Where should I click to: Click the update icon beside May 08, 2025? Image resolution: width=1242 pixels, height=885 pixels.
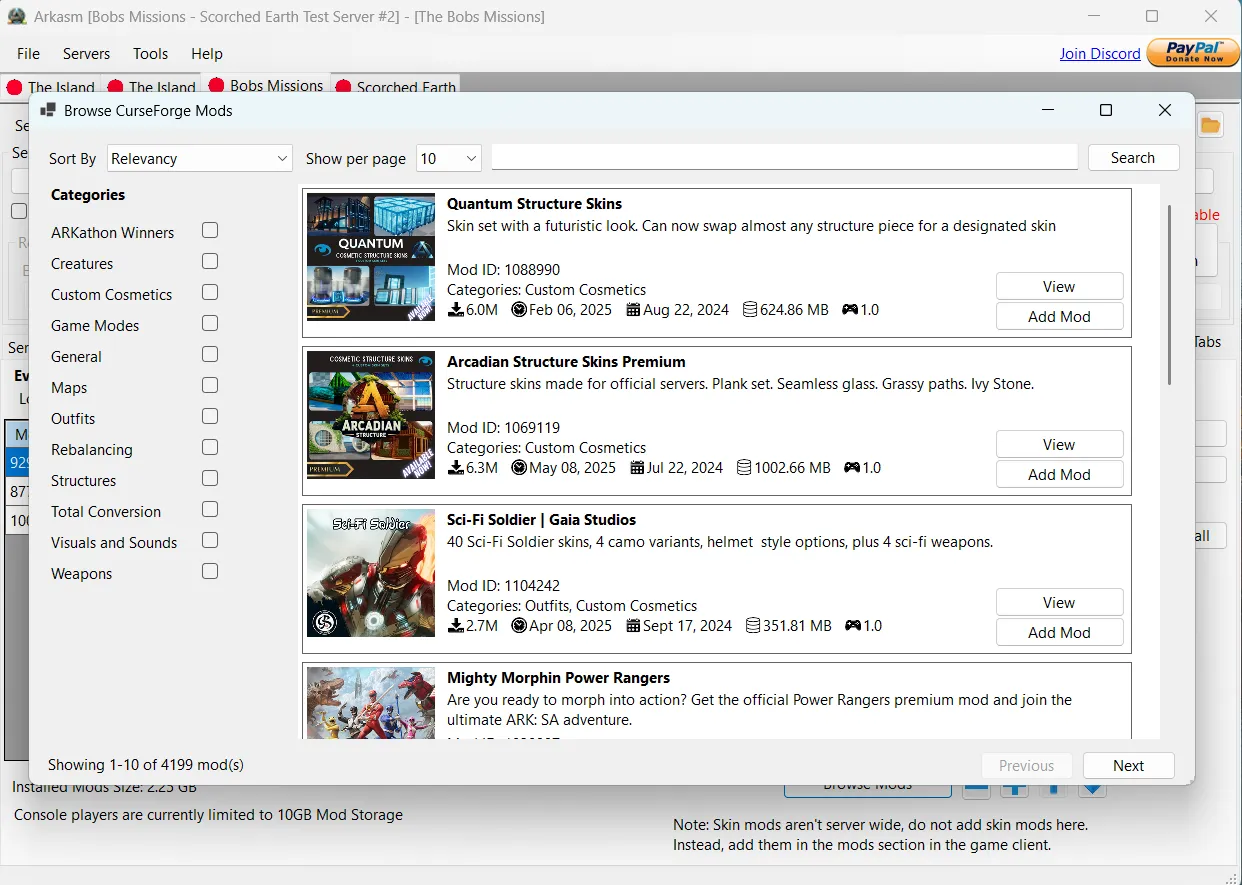coord(519,468)
